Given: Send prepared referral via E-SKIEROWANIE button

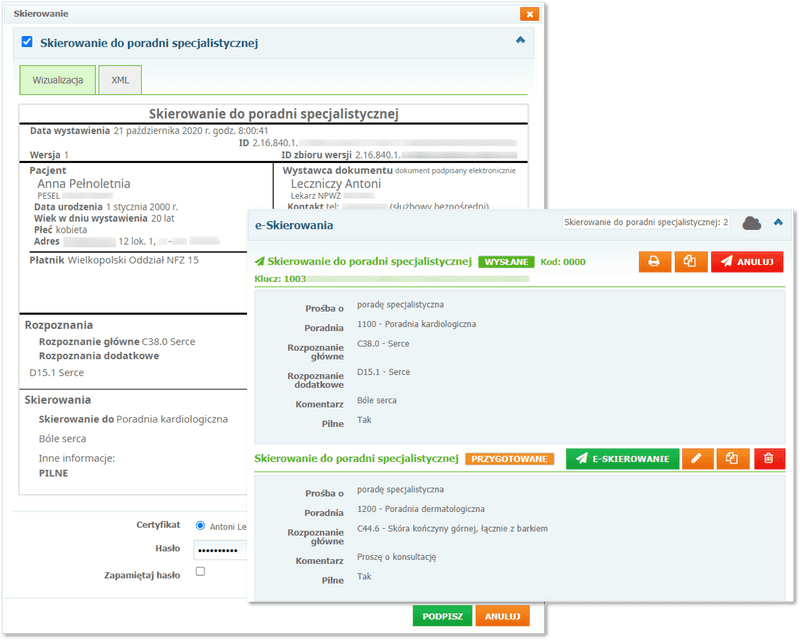Looking at the screenshot, I should tap(622, 459).
